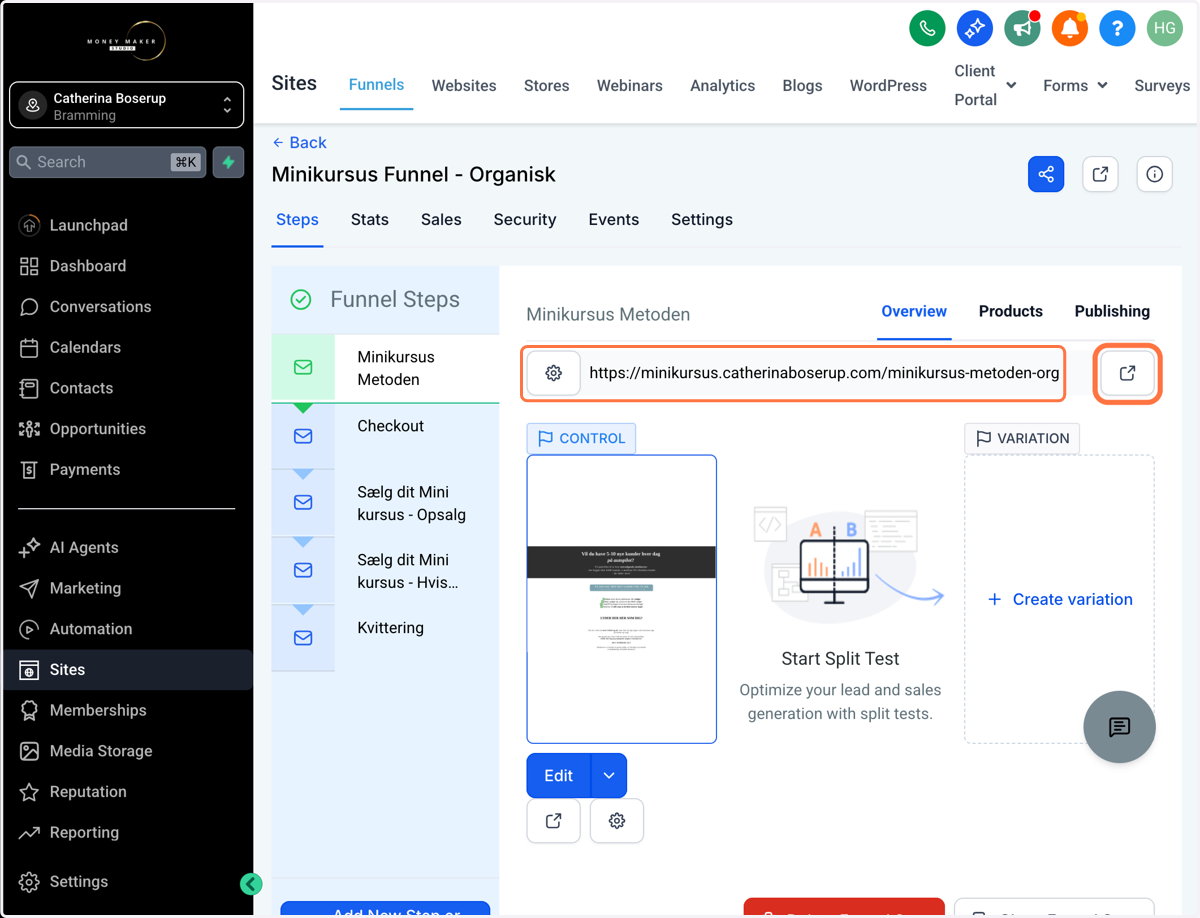Open the funnel Settings tab

(x=702, y=220)
